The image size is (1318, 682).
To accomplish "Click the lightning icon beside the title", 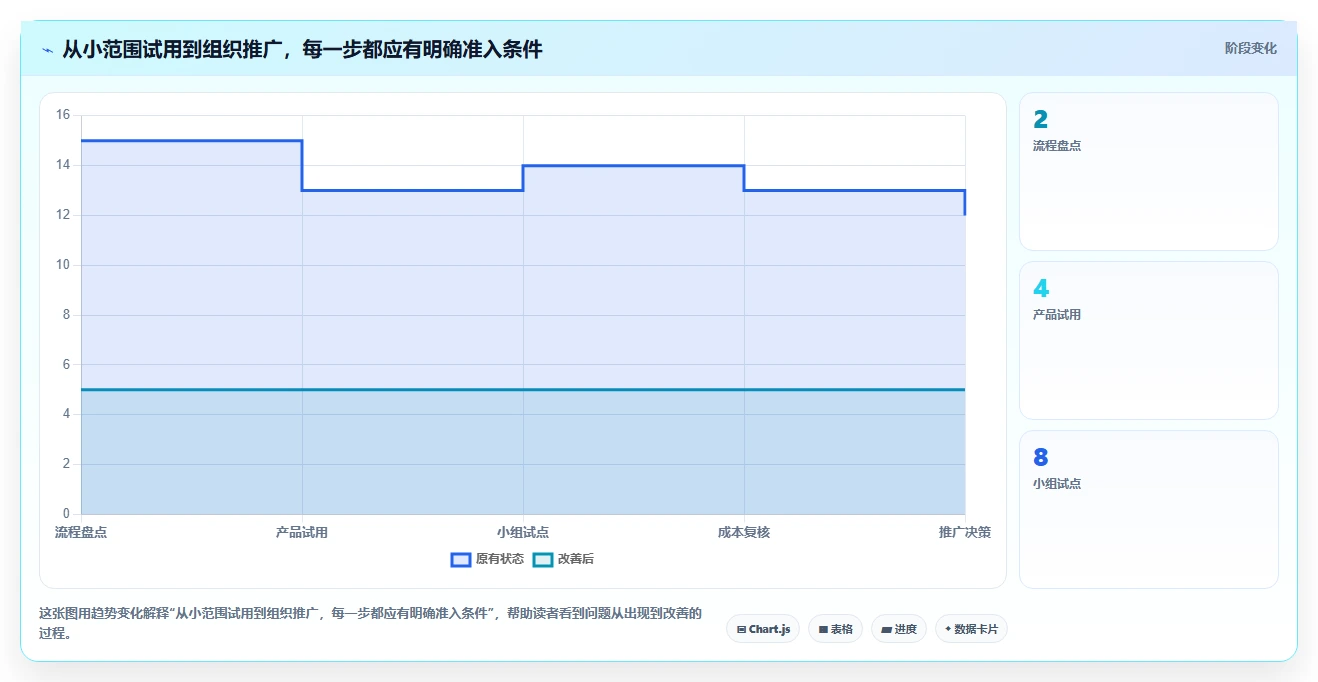I will click(x=47, y=50).
